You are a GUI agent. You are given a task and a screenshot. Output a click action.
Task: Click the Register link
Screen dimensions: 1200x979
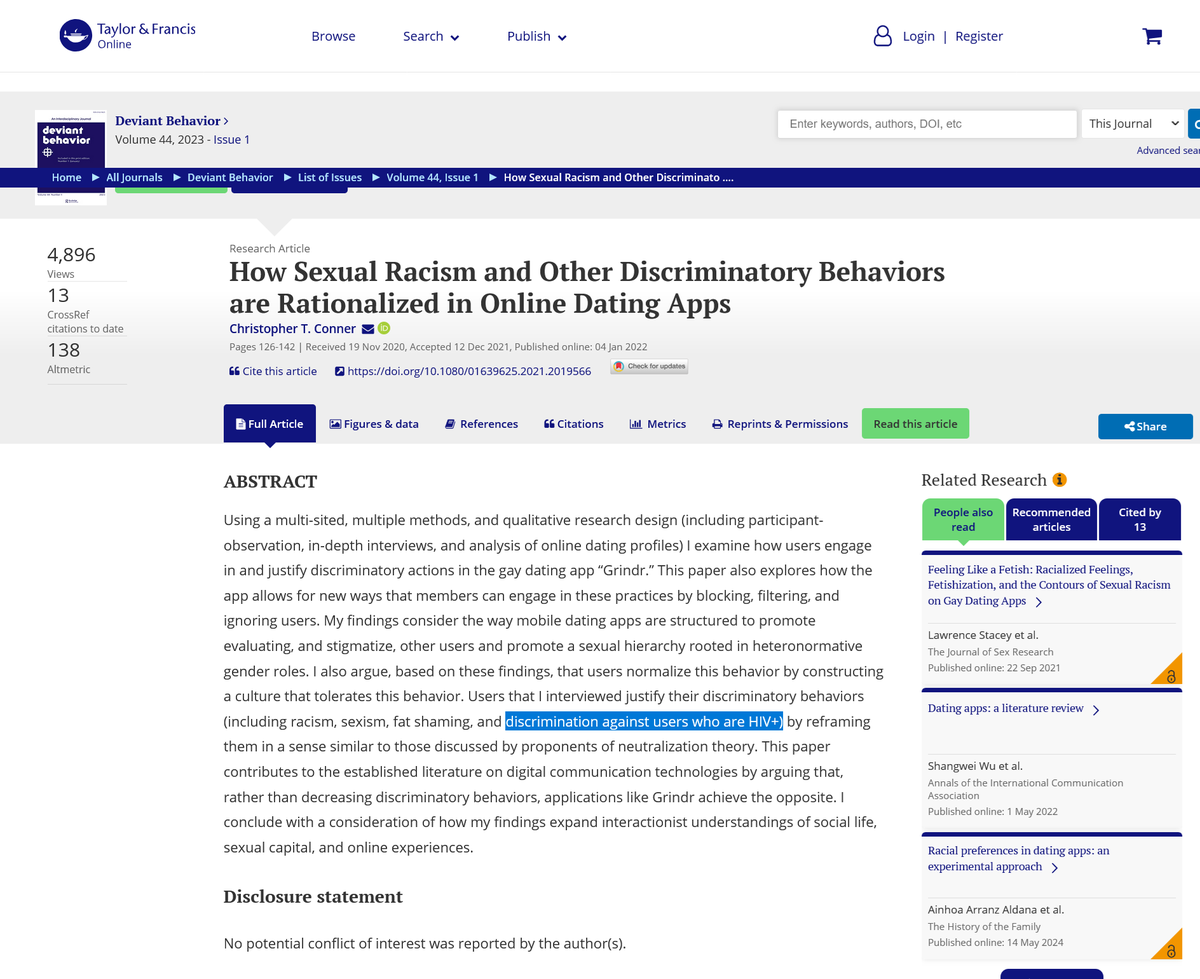coord(979,36)
